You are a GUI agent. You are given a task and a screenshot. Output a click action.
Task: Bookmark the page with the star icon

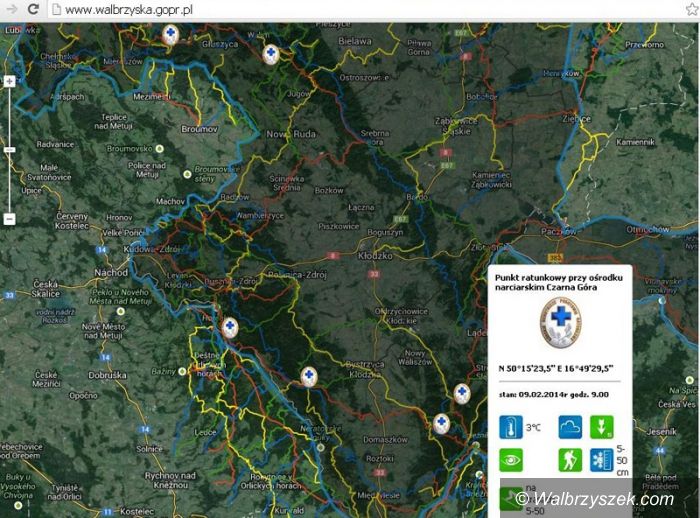pos(690,9)
